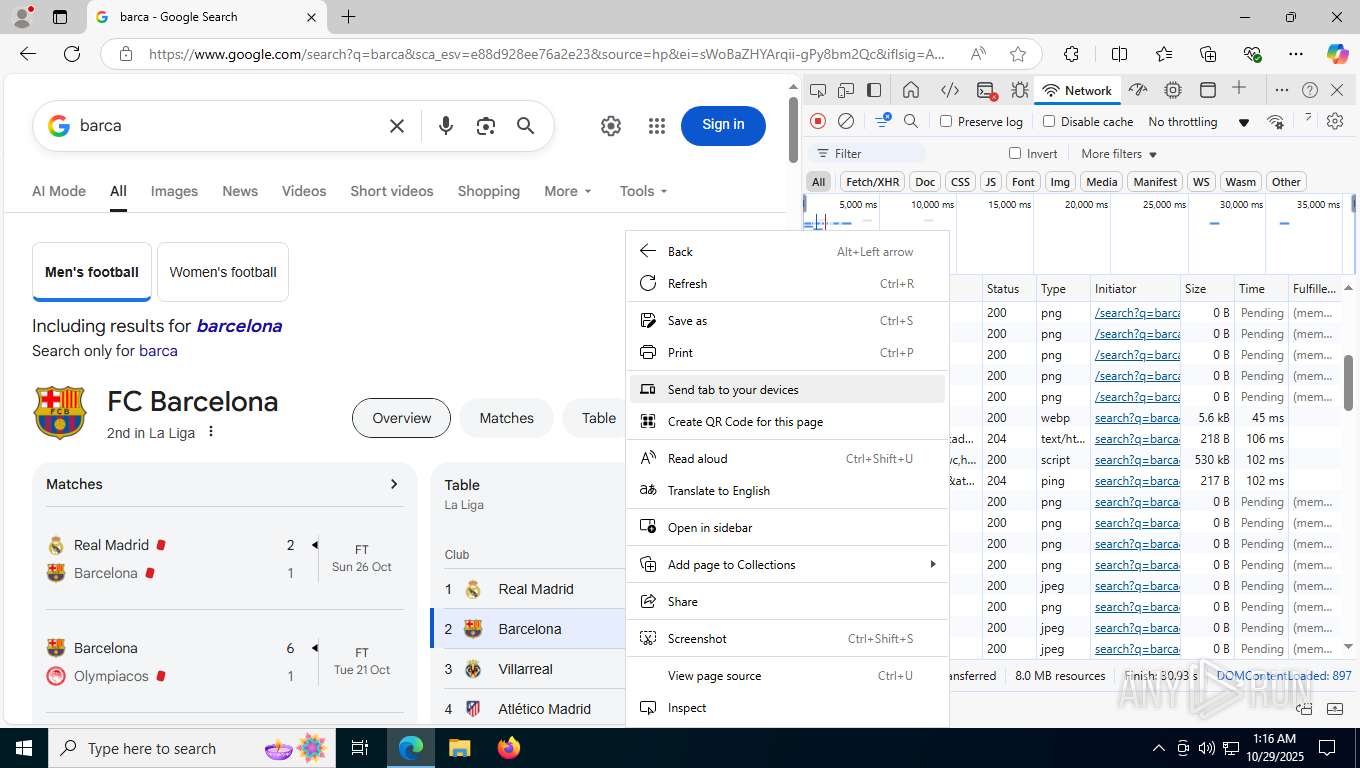The width and height of the screenshot is (1360, 768).
Task: Add more tools with plus icon
Action: point(1239,88)
